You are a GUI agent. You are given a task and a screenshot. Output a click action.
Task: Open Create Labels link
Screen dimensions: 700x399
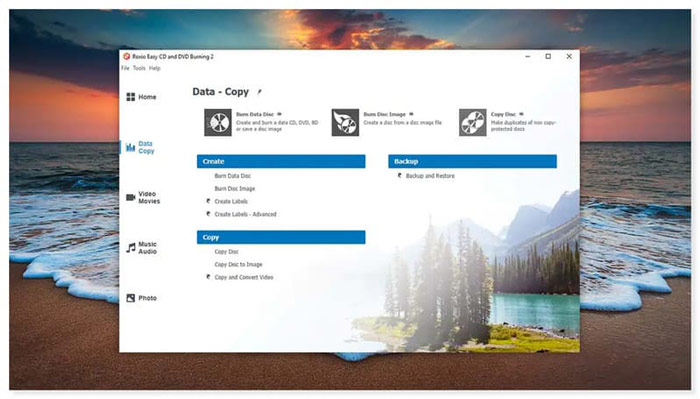[231, 202]
